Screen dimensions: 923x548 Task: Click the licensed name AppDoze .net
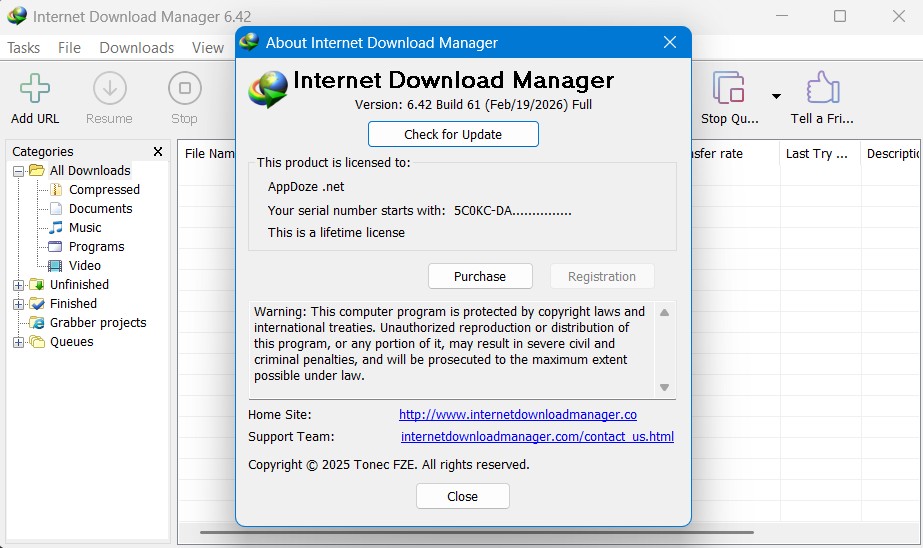click(306, 187)
